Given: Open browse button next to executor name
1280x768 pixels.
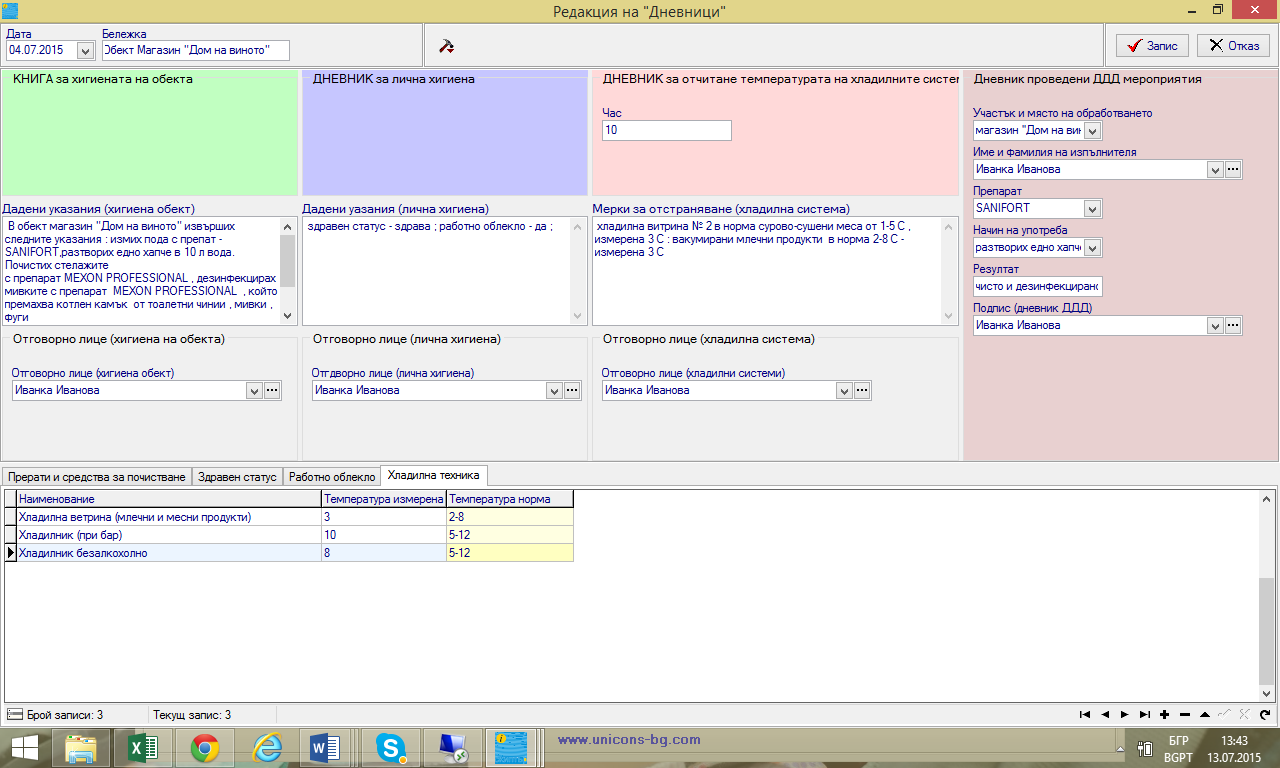Looking at the screenshot, I should tap(1233, 169).
